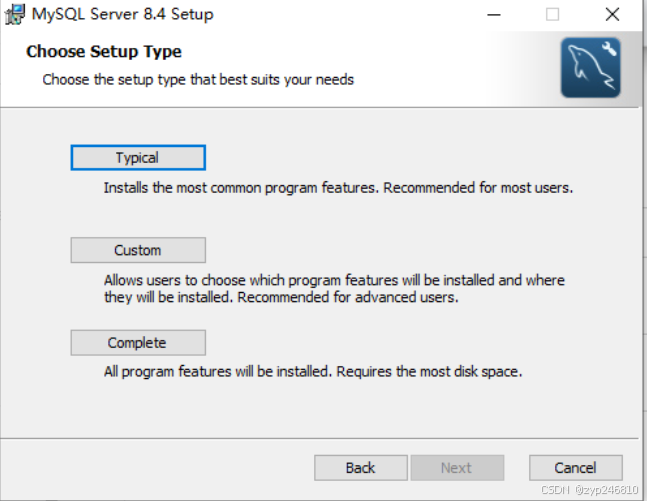The height and width of the screenshot is (501, 647).
Task: Click the greyed-out Next button
Action: tap(457, 468)
